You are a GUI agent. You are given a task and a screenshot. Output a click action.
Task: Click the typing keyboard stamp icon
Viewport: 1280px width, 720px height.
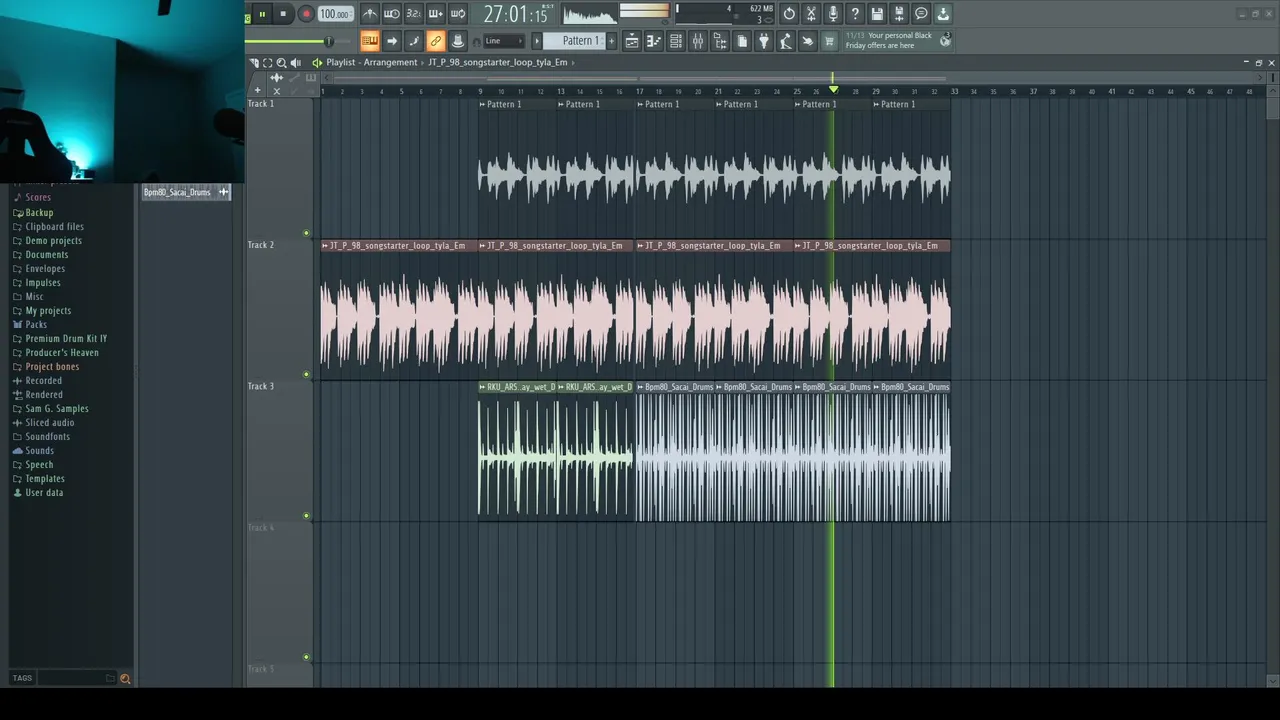[x=370, y=41]
